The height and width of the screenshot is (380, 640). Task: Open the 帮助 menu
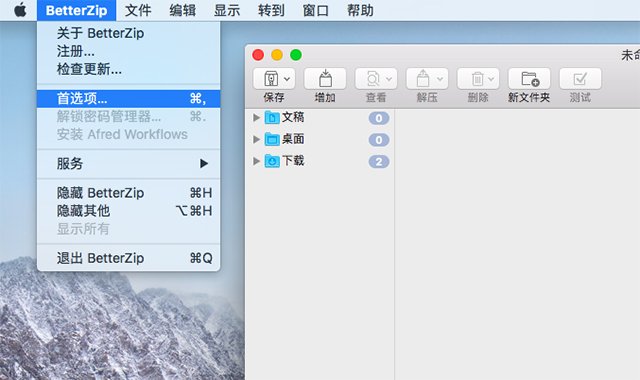[360, 10]
